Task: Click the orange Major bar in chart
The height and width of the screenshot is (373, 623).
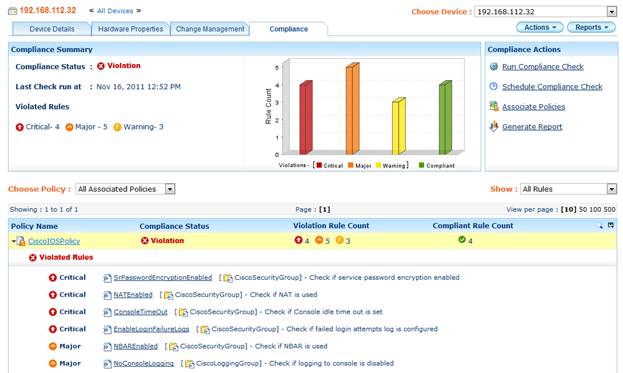Action: coord(352,108)
